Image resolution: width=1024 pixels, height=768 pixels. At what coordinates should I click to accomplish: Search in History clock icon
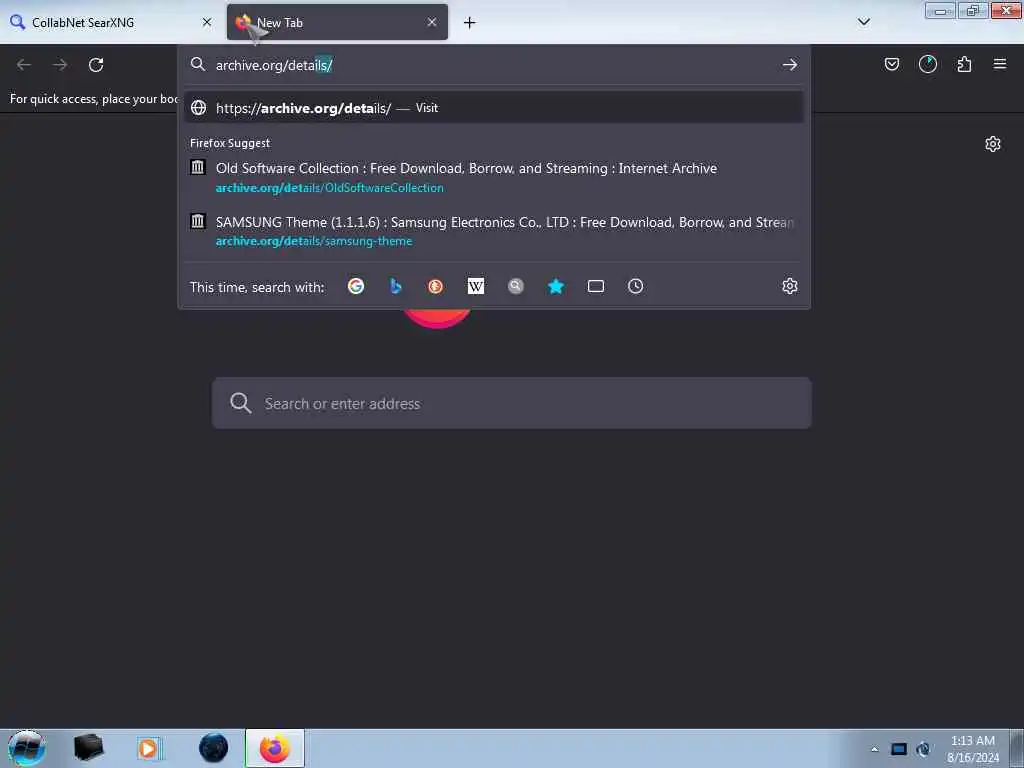coord(635,286)
